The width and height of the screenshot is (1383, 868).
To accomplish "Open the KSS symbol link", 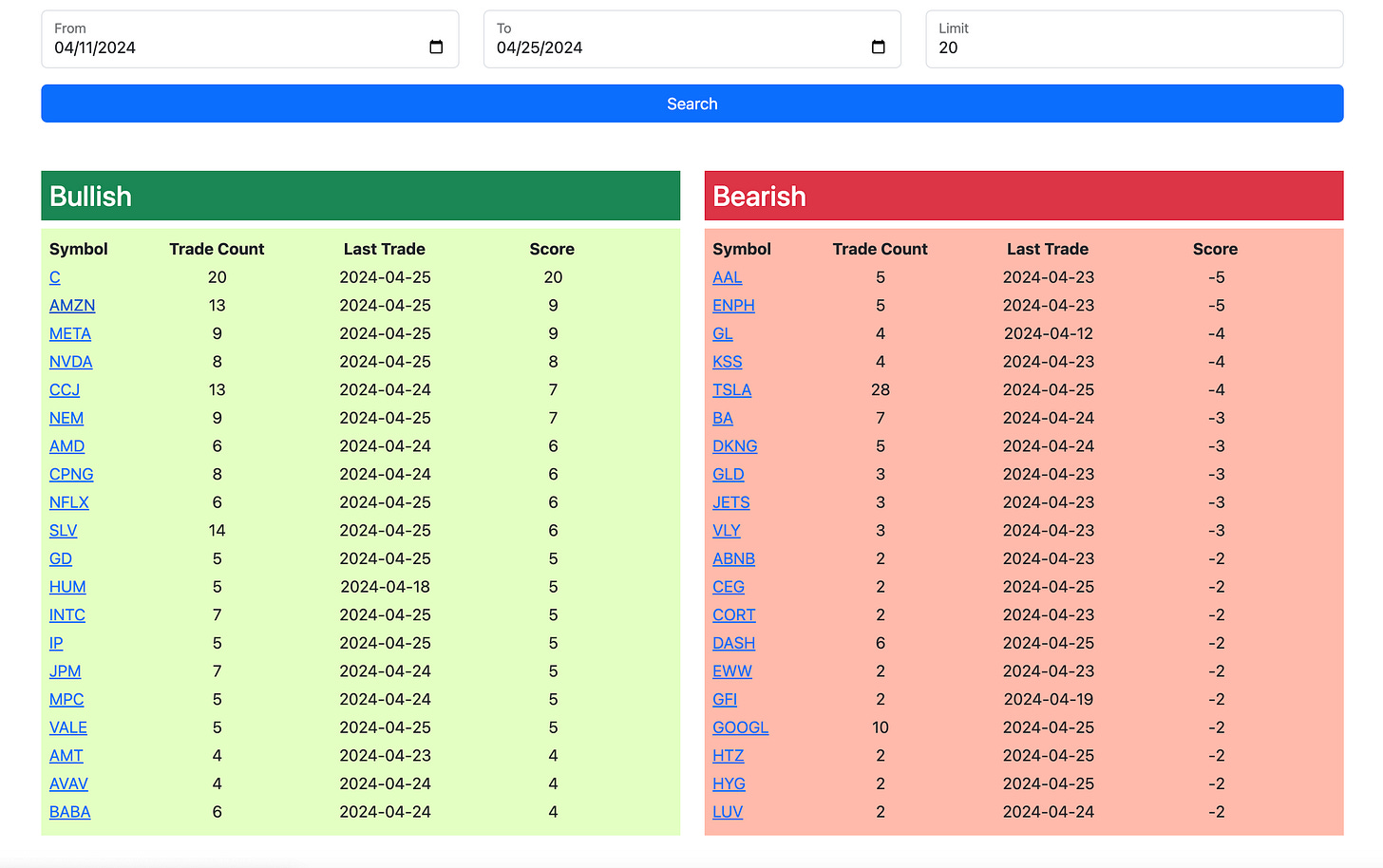I will point(728,362).
